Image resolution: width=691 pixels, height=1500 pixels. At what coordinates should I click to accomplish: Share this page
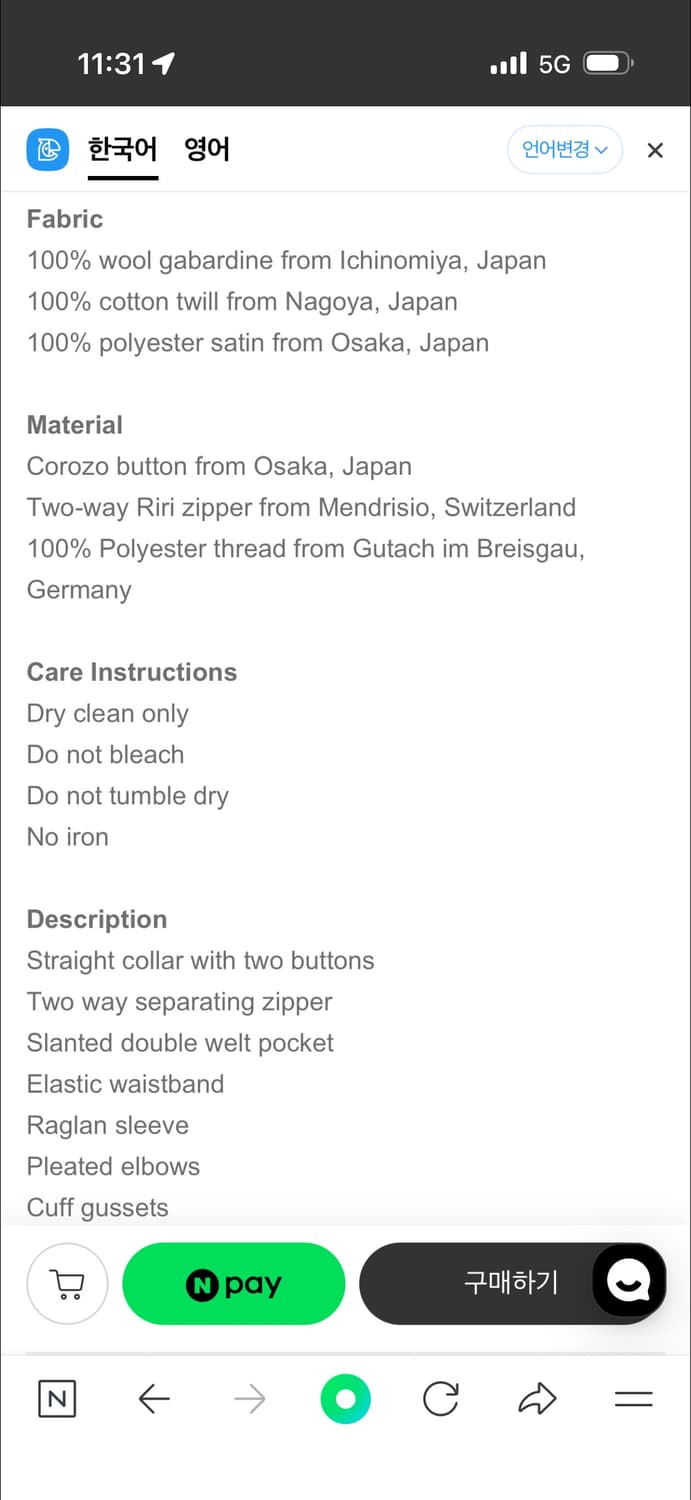point(537,1399)
